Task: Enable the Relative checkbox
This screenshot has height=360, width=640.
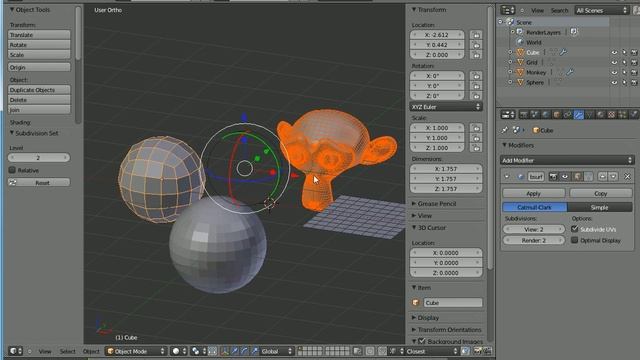Action: (x=12, y=170)
